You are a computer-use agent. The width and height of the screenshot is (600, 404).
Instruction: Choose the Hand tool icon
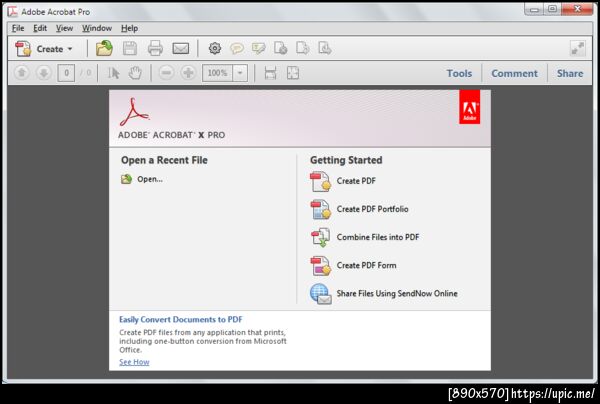(135, 73)
